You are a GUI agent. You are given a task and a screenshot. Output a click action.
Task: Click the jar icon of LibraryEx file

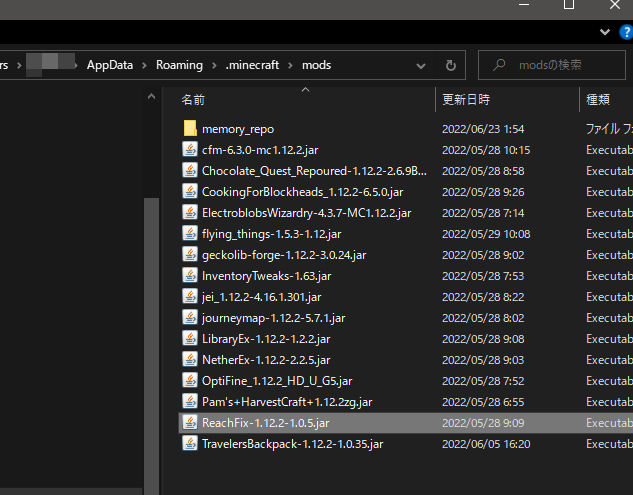click(x=190, y=338)
